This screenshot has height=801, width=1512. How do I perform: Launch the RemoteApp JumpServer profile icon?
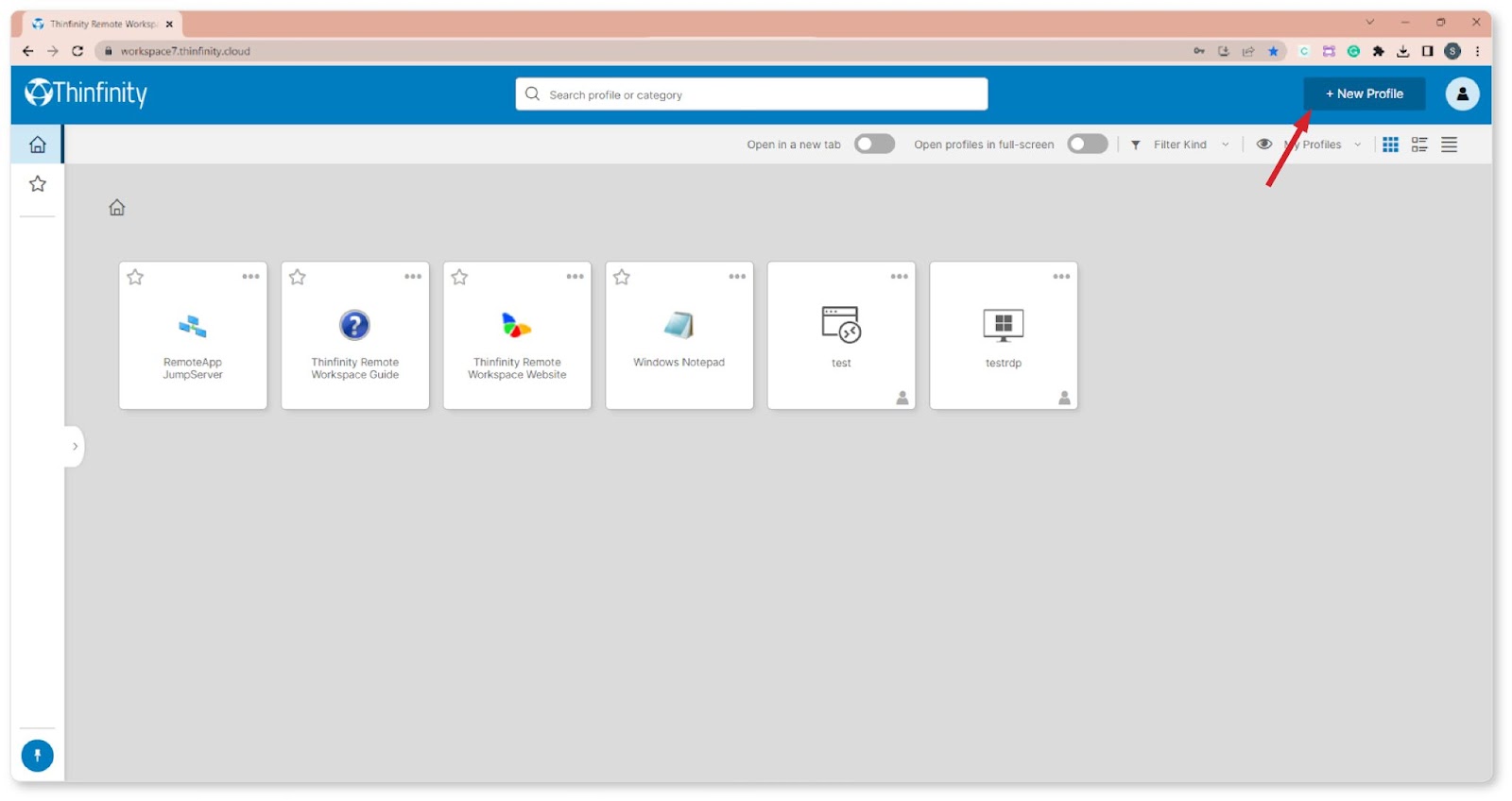point(193,327)
